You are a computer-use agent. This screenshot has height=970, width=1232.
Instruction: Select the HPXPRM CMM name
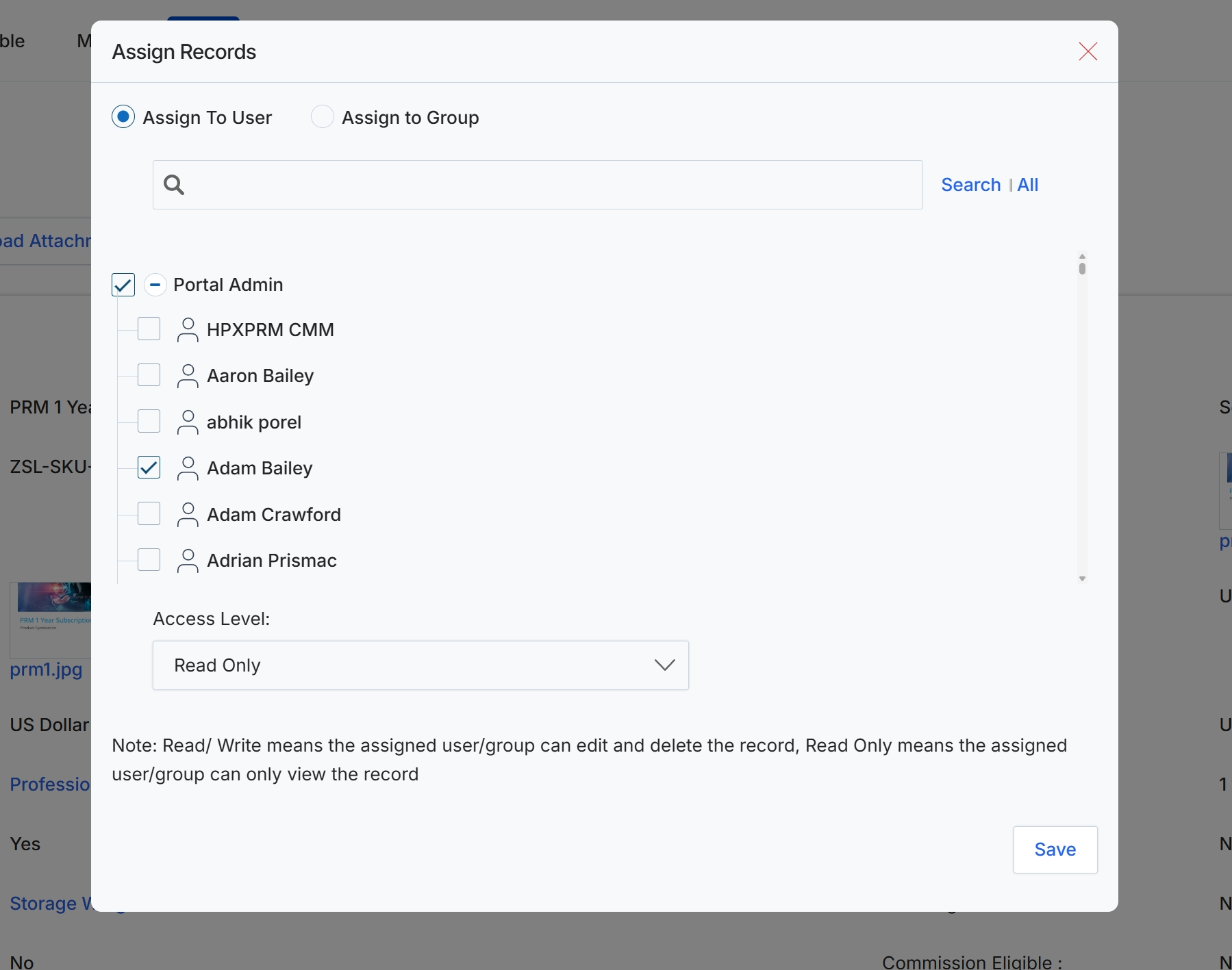(x=271, y=330)
